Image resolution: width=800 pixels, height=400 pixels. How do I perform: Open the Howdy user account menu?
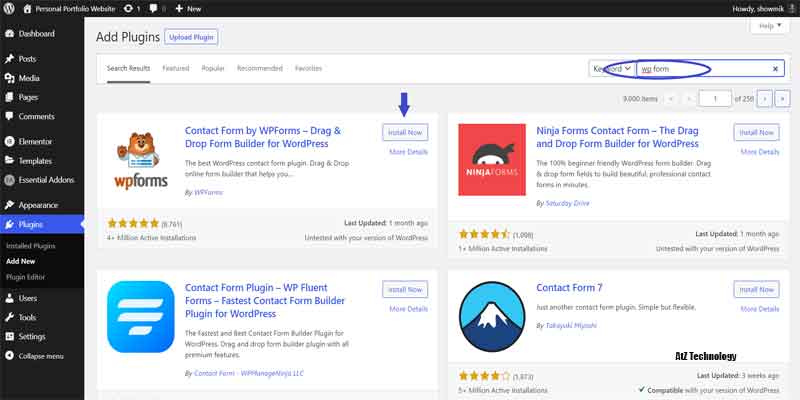pyautogui.click(x=763, y=9)
